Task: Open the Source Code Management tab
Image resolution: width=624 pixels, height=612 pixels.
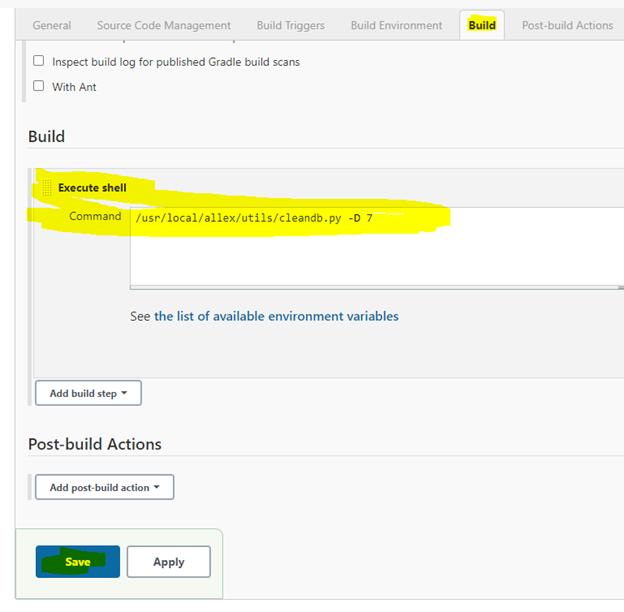Action: point(163,25)
